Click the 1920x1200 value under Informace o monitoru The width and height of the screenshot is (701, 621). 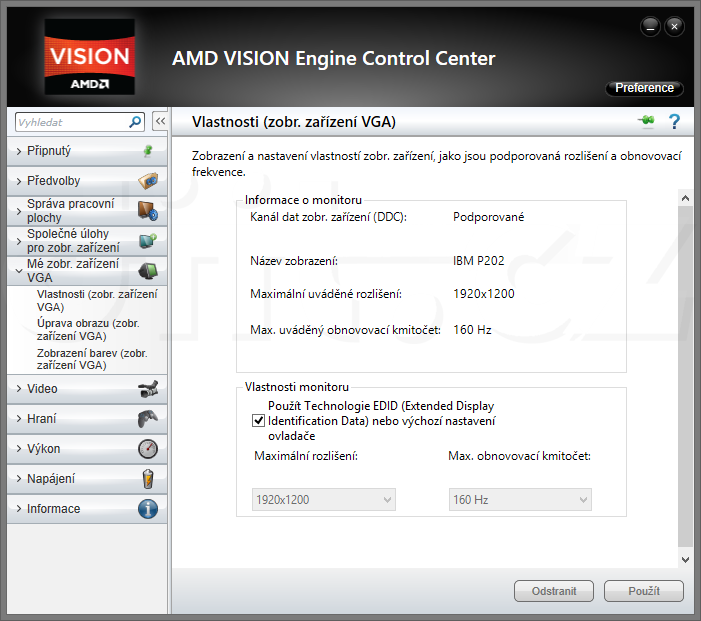click(x=484, y=294)
